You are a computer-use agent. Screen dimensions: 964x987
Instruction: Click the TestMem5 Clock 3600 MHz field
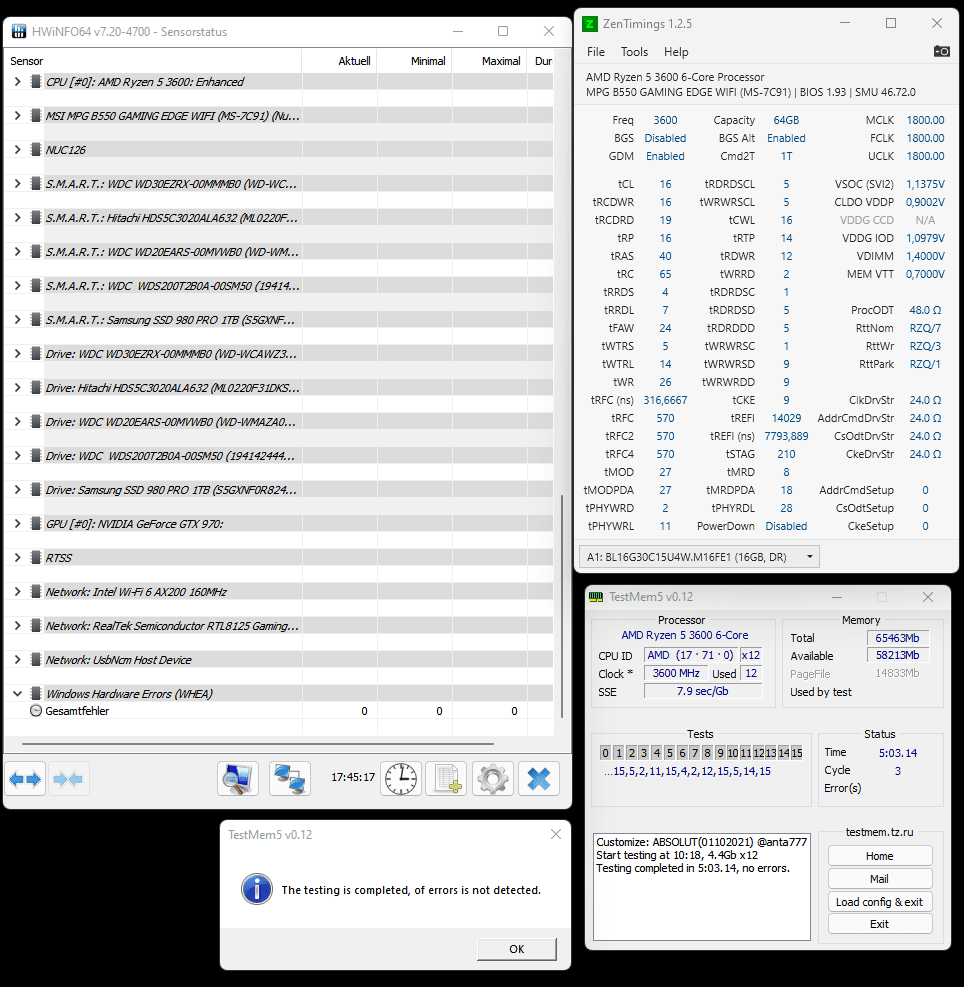click(676, 673)
